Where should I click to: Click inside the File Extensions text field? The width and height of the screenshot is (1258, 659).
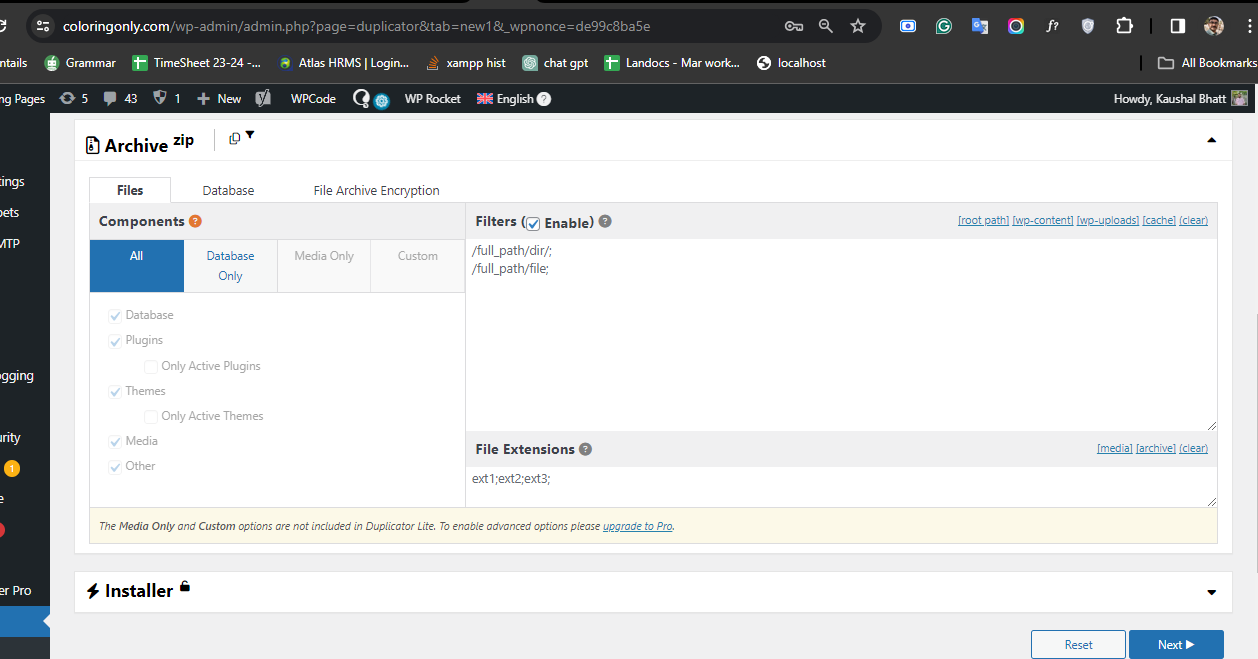(x=840, y=485)
